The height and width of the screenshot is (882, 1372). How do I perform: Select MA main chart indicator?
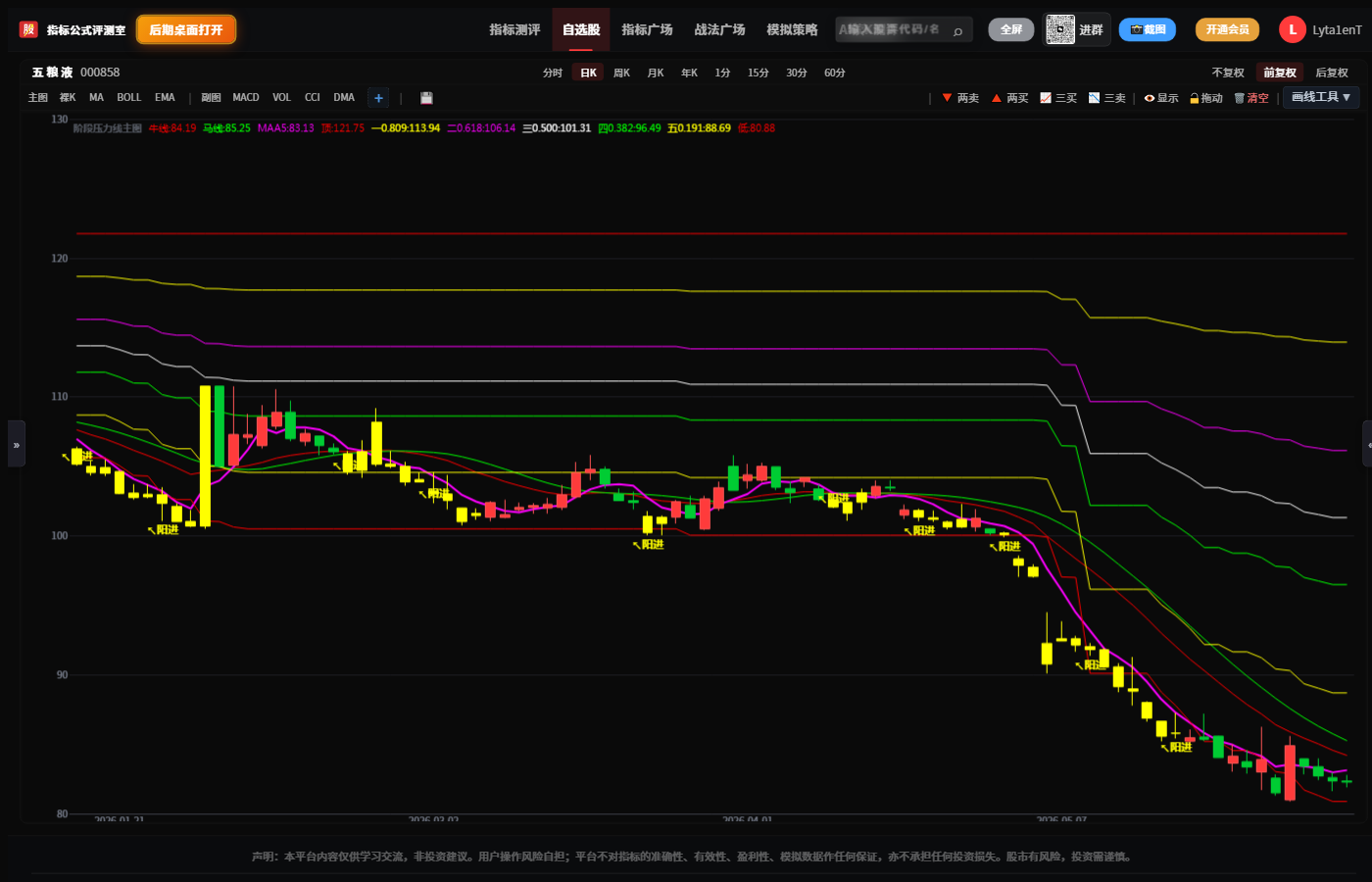pos(96,98)
